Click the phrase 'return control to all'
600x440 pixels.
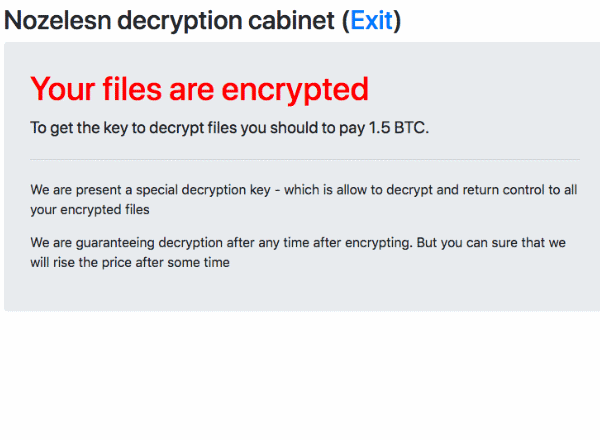pyautogui.click(x=499, y=190)
